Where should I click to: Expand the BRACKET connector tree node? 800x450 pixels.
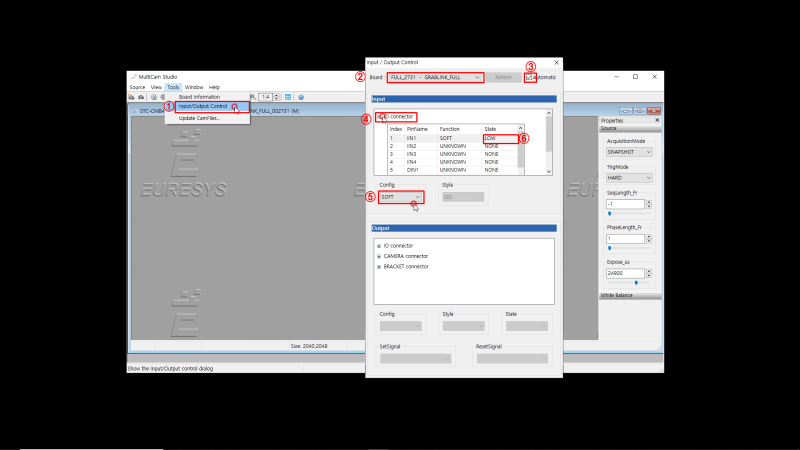point(379,267)
